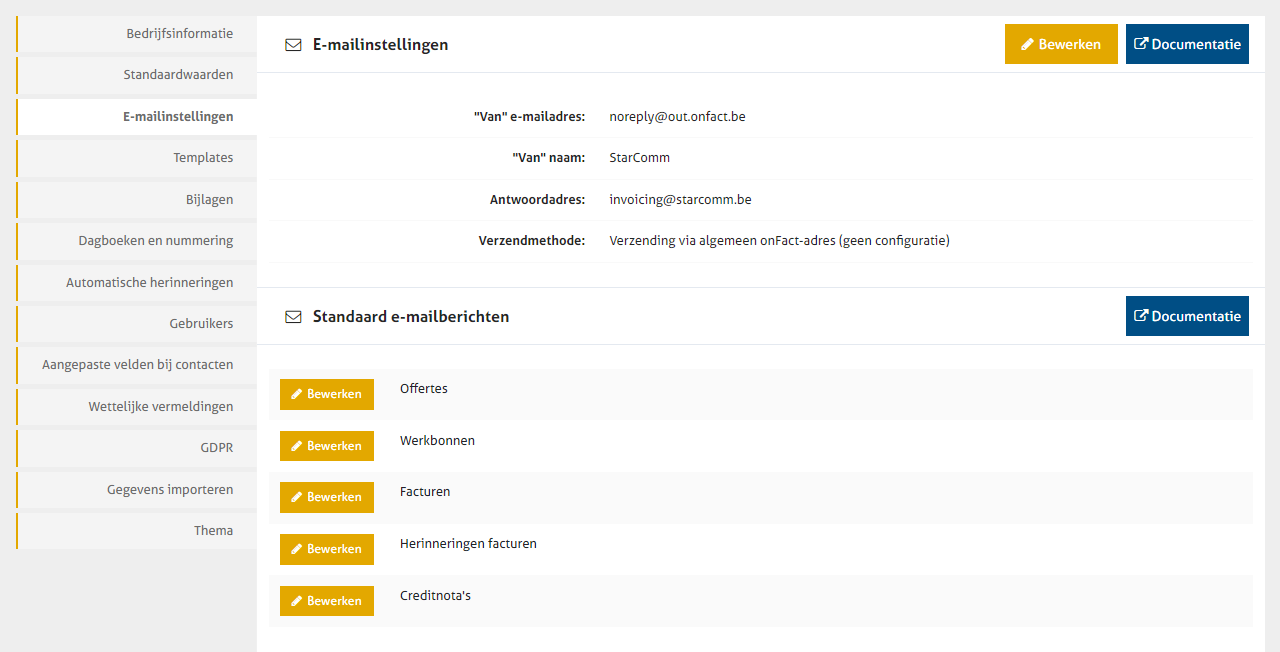Click pencil icon in top Bewerken button

click(x=1026, y=45)
